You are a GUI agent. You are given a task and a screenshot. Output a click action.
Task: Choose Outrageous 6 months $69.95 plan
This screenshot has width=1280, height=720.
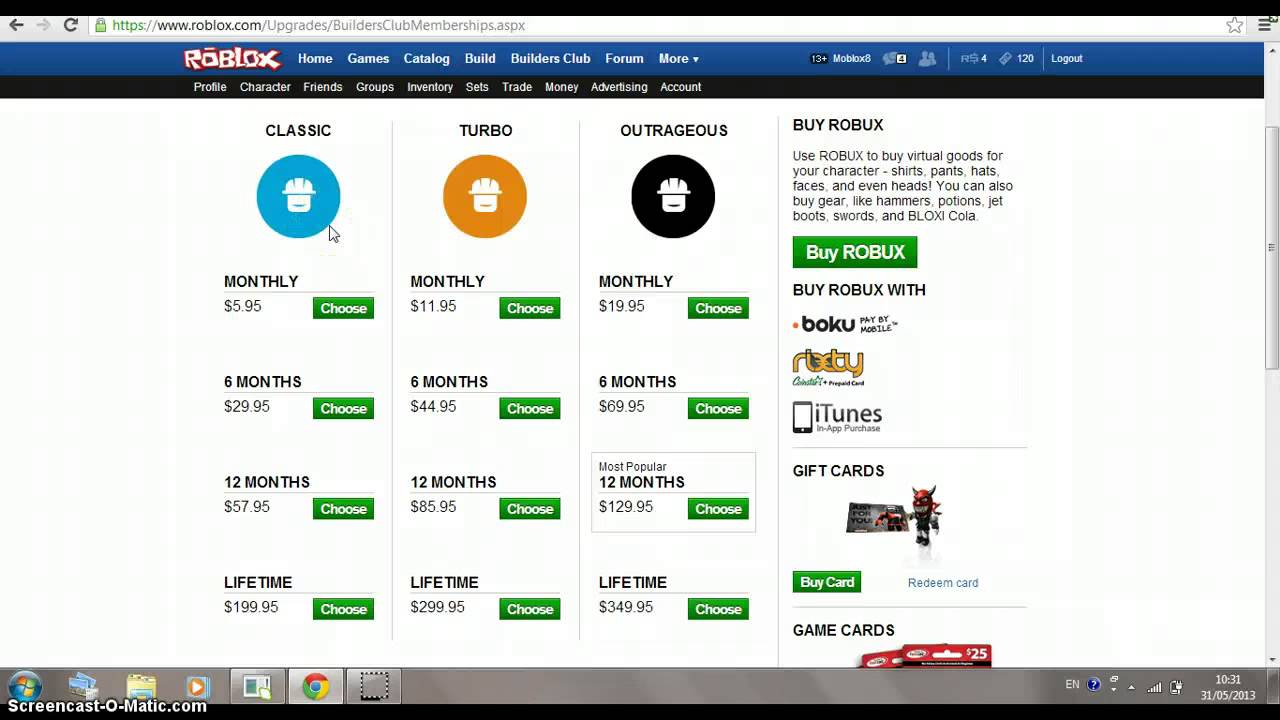[718, 408]
